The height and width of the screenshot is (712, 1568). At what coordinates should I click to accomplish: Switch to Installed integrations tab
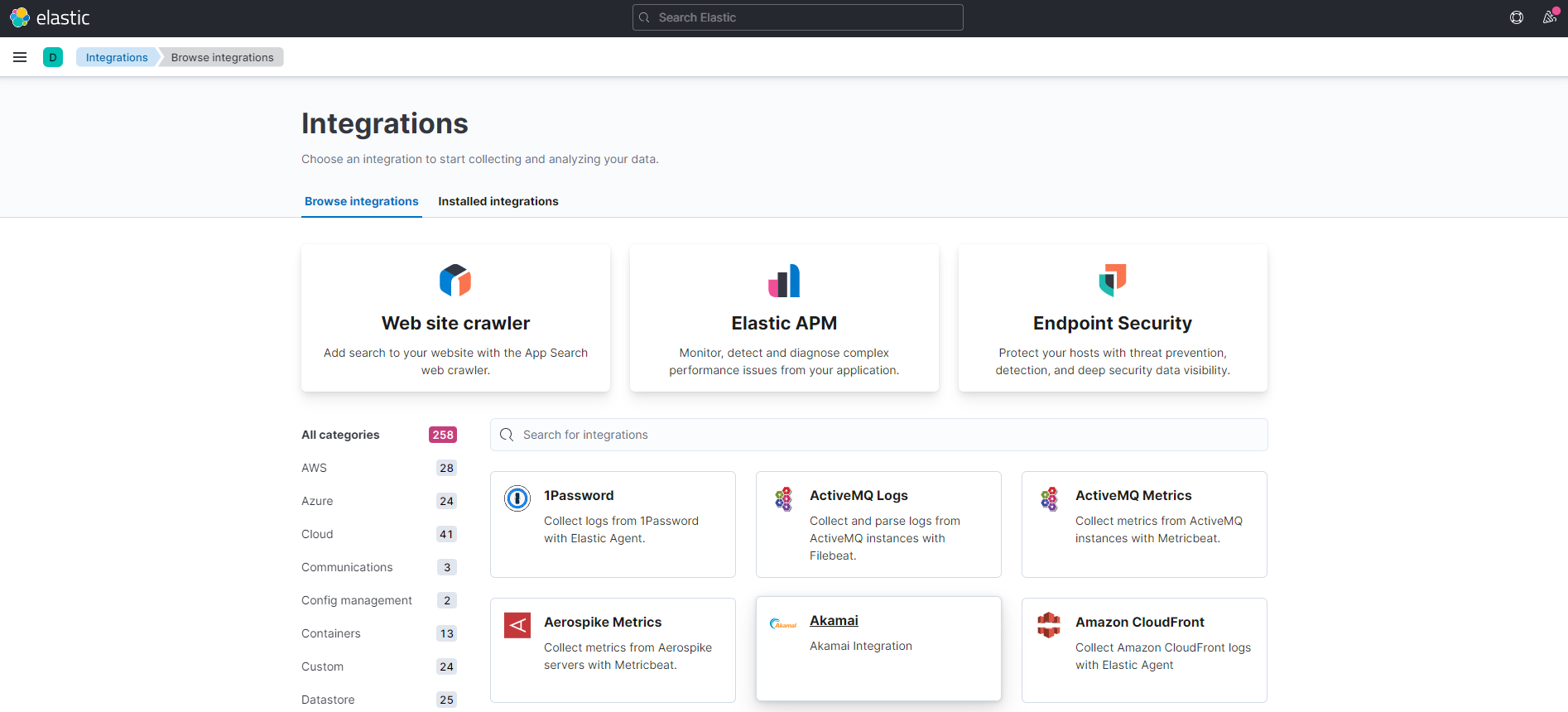[498, 201]
